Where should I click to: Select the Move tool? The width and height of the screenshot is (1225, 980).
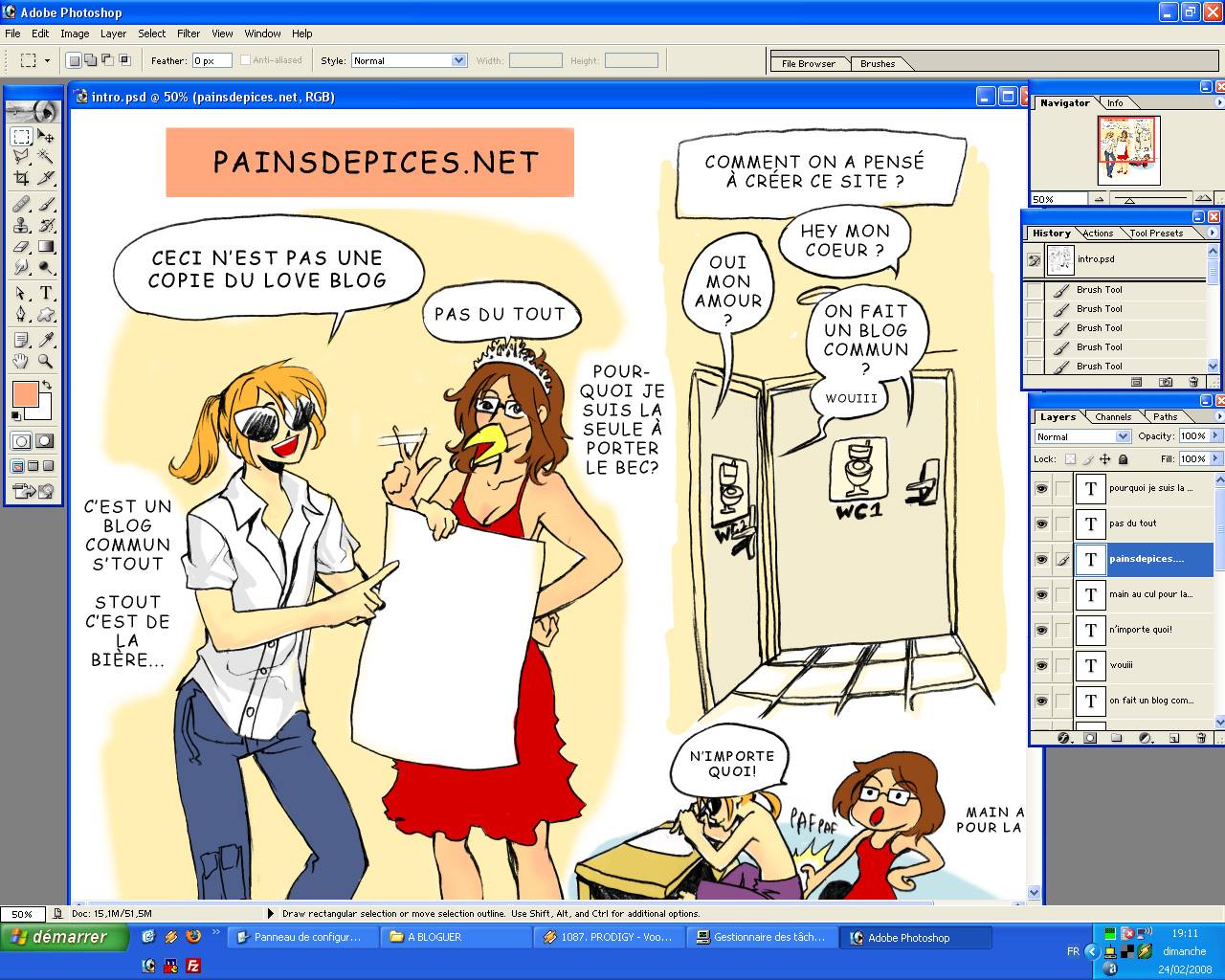46,137
